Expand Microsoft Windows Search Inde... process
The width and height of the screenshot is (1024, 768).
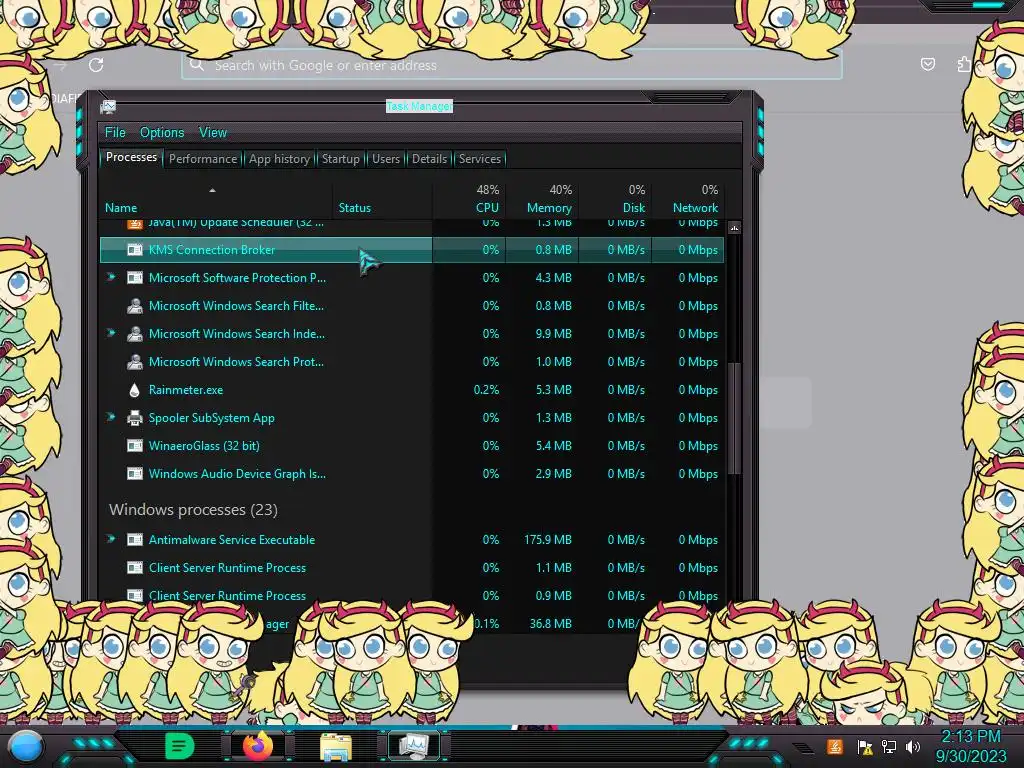click(111, 333)
